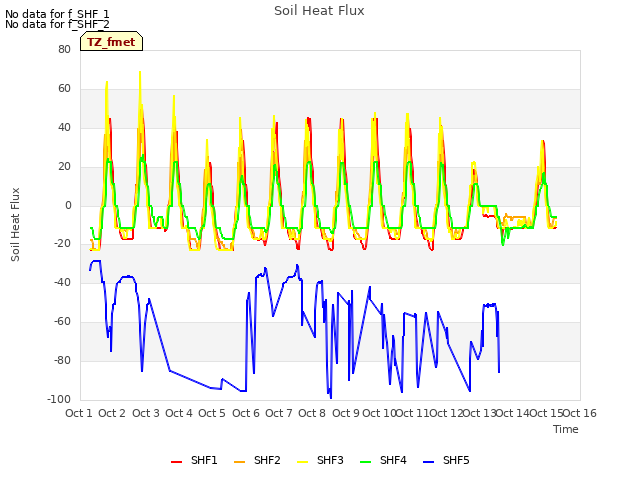Viewport: 640px width, 480px height.
Task: Click the '0' y-axis tick label
Action: click(x=68, y=206)
